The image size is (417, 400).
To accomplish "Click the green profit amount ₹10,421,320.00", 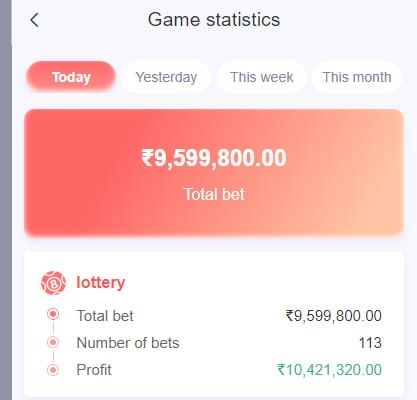I will tap(330, 370).
